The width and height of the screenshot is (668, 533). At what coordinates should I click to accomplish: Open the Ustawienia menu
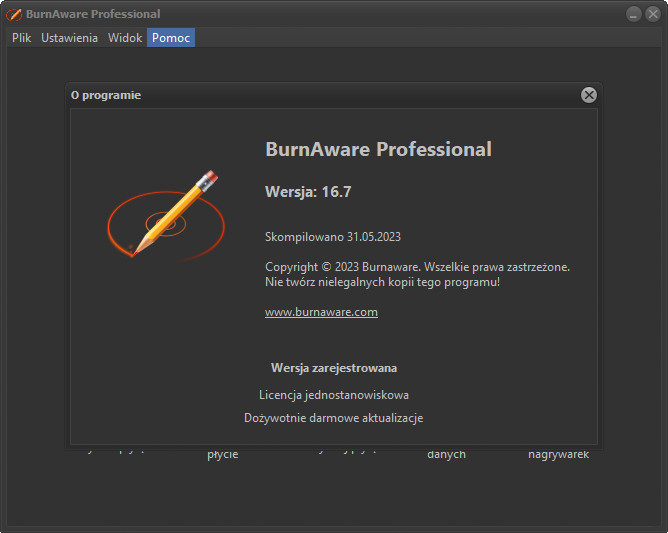tap(69, 38)
